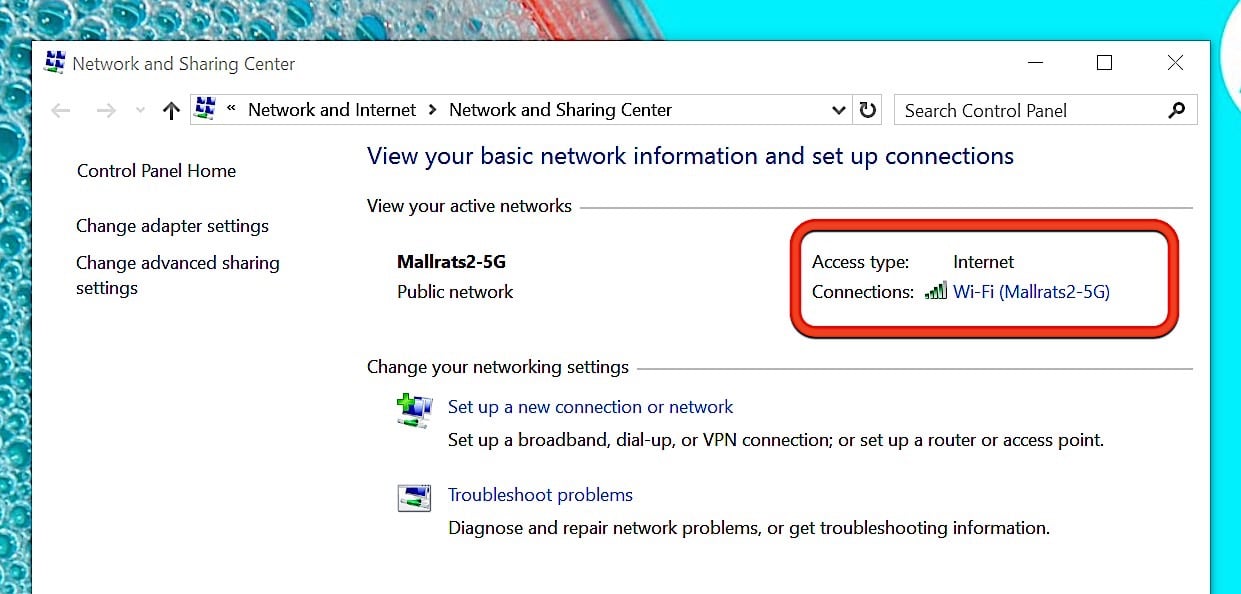The height and width of the screenshot is (594, 1241).
Task: Click the Network and Sharing Center title bar icon
Action: (55, 62)
